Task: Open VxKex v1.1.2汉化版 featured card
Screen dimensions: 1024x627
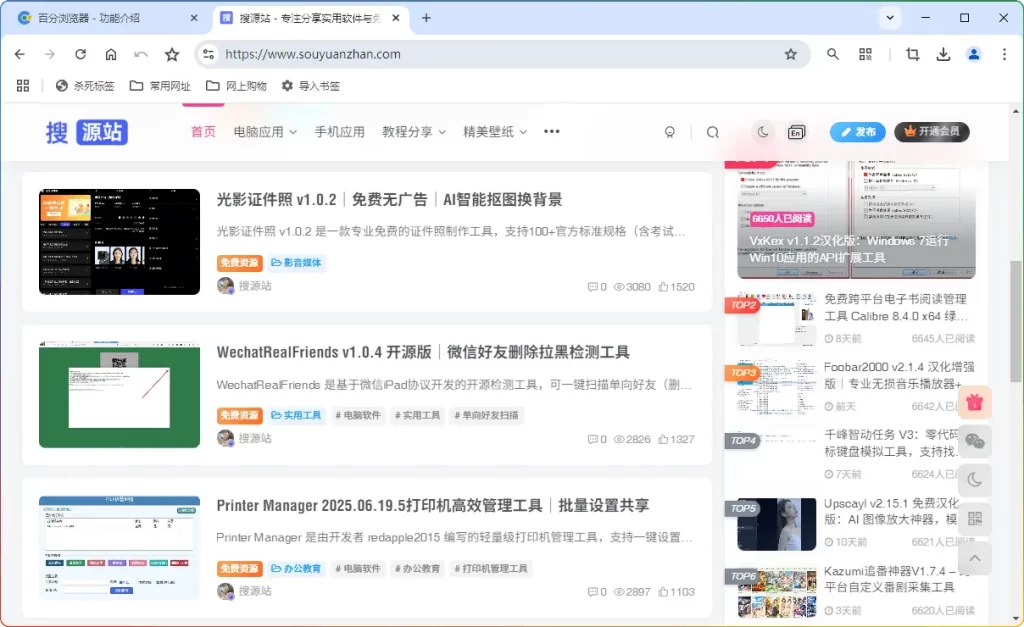Action: (x=856, y=219)
